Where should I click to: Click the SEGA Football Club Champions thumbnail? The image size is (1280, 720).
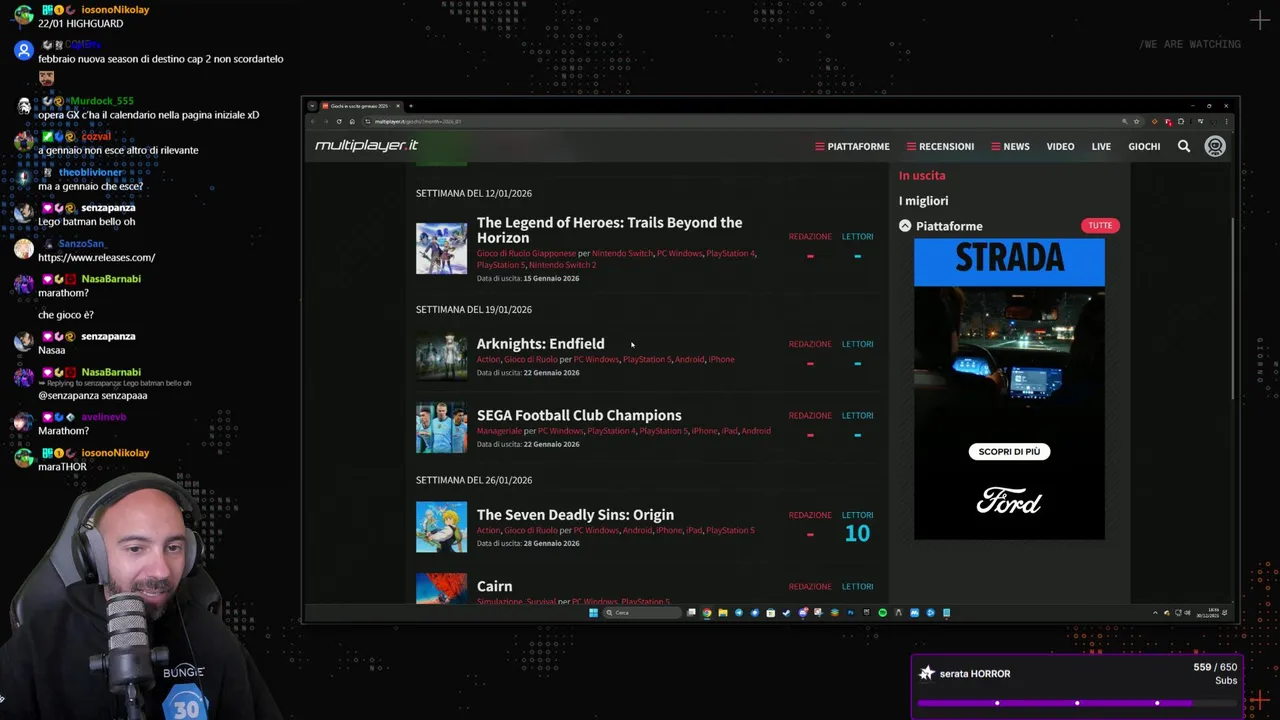(441, 427)
